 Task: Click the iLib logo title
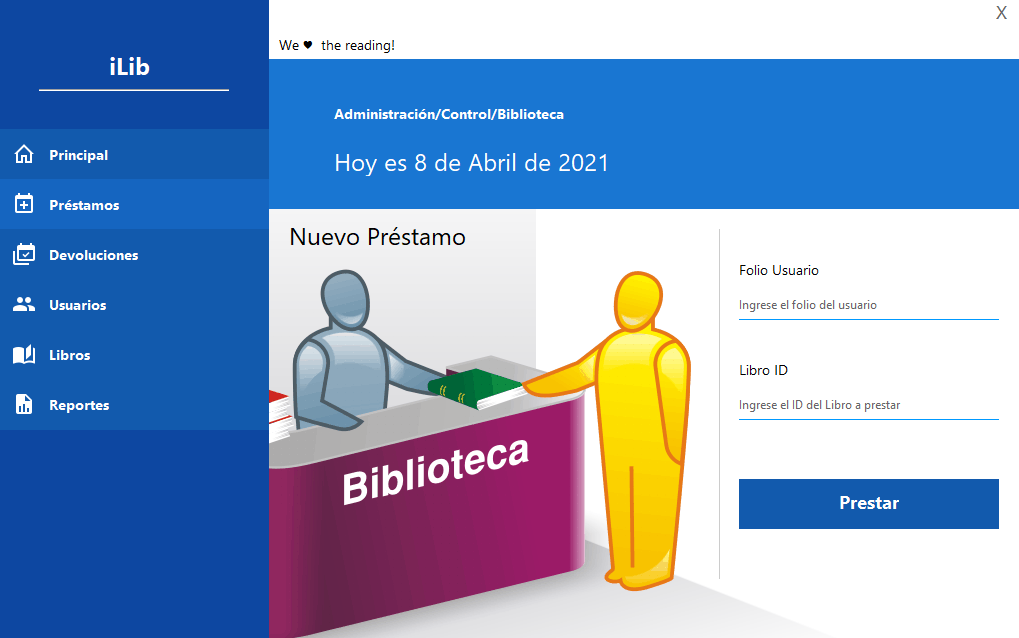[129, 67]
